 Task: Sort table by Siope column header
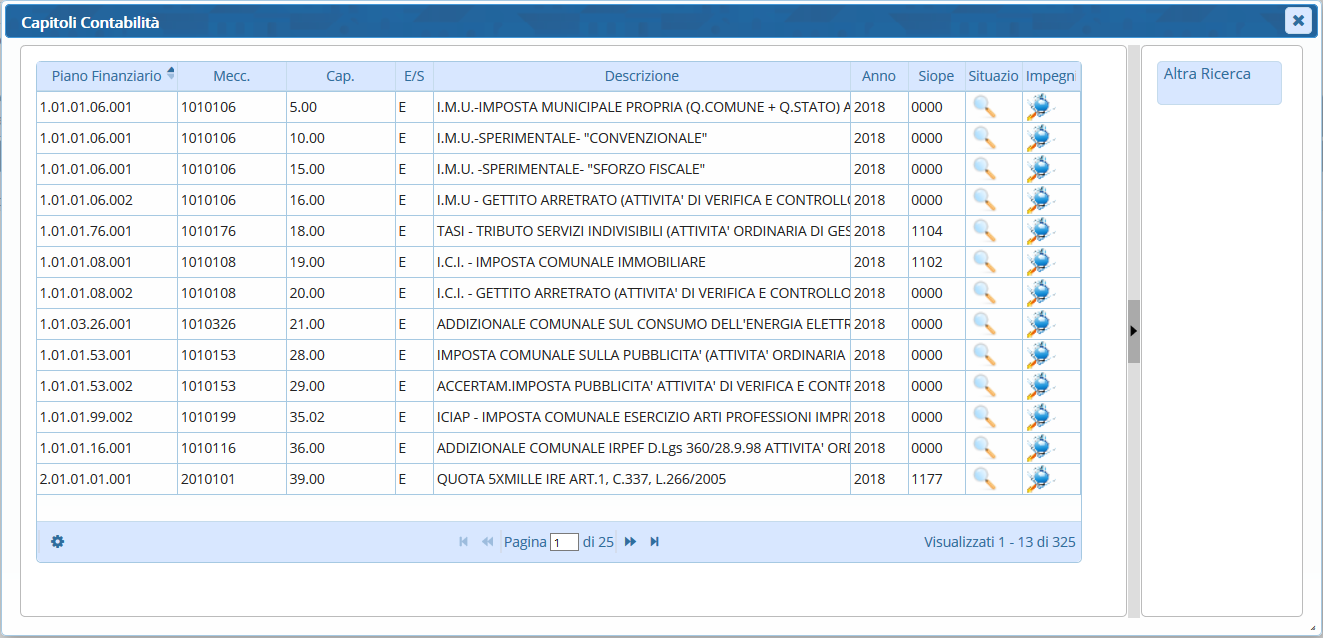pos(936,76)
